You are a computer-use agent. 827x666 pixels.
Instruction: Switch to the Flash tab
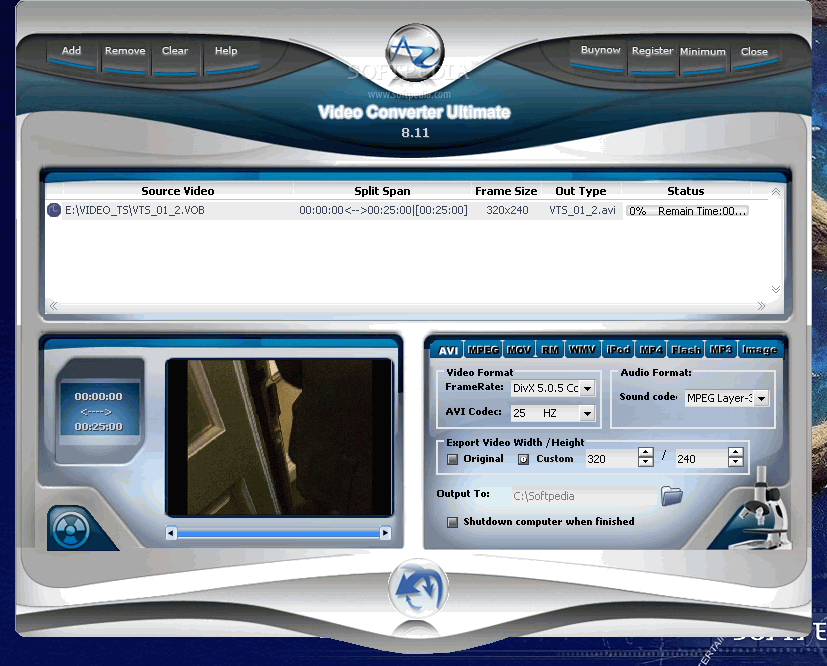tap(686, 350)
